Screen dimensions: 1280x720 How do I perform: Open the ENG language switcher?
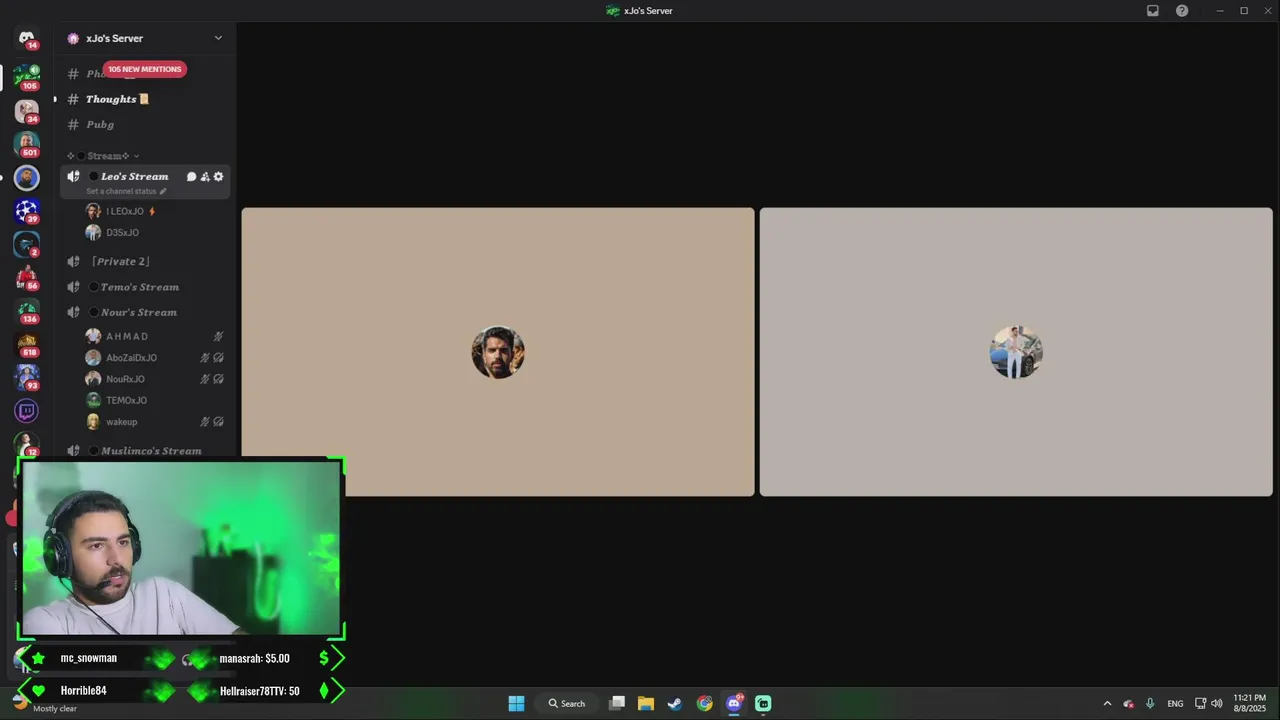[1175, 703]
